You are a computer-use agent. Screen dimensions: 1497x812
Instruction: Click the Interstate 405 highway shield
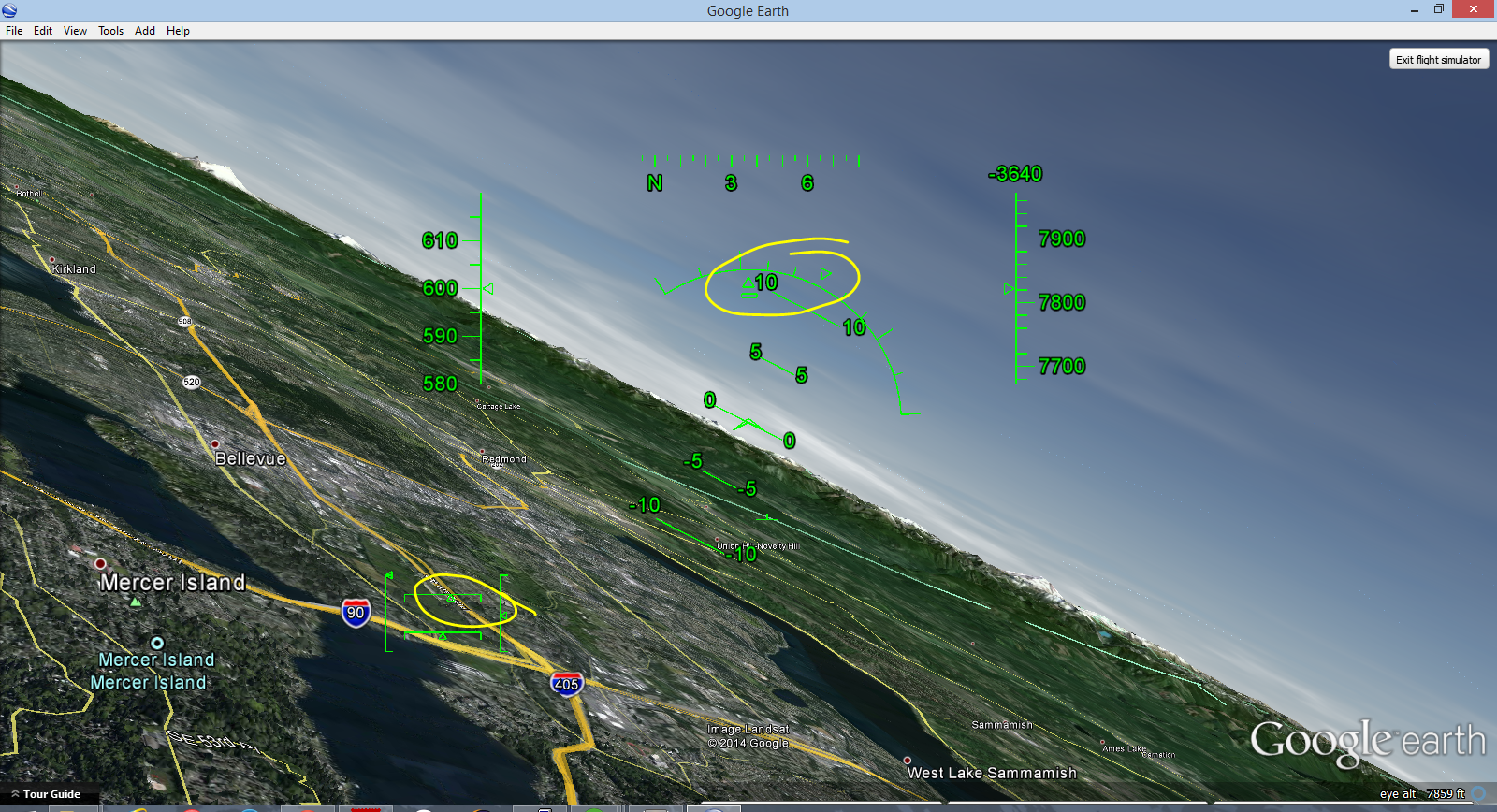pos(566,684)
